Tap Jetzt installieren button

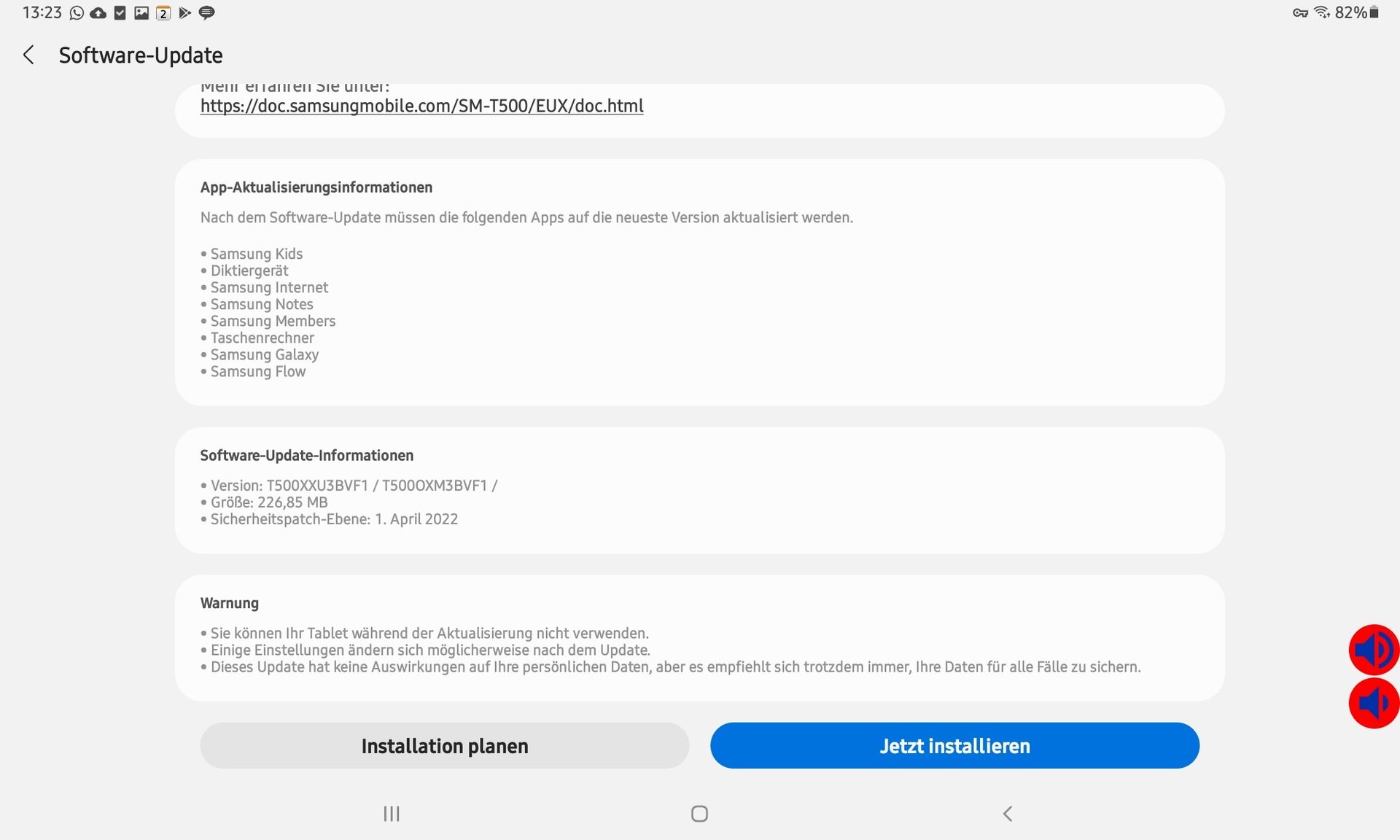(x=954, y=746)
